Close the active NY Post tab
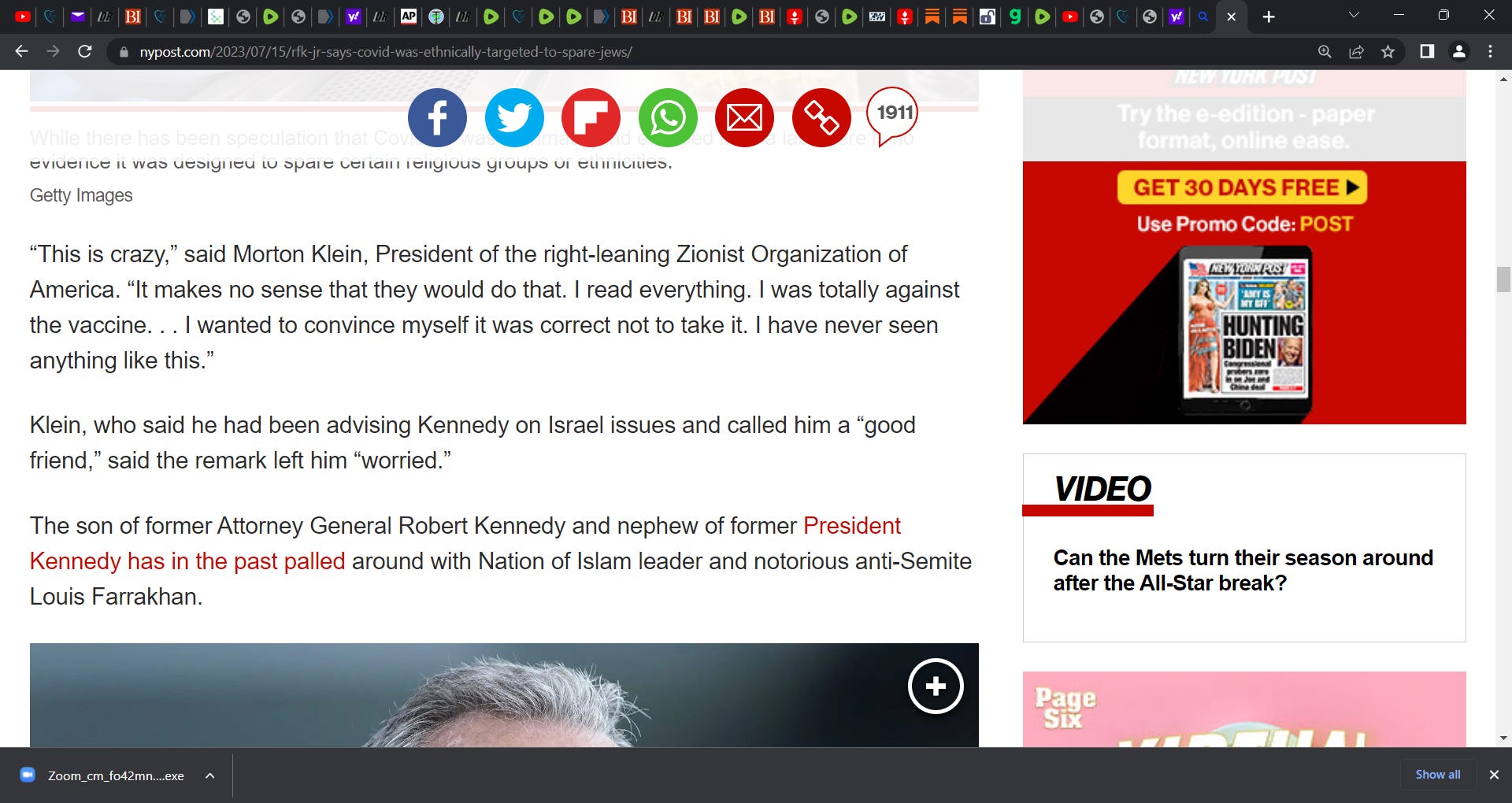This screenshot has width=1512, height=803. pos(1232,17)
